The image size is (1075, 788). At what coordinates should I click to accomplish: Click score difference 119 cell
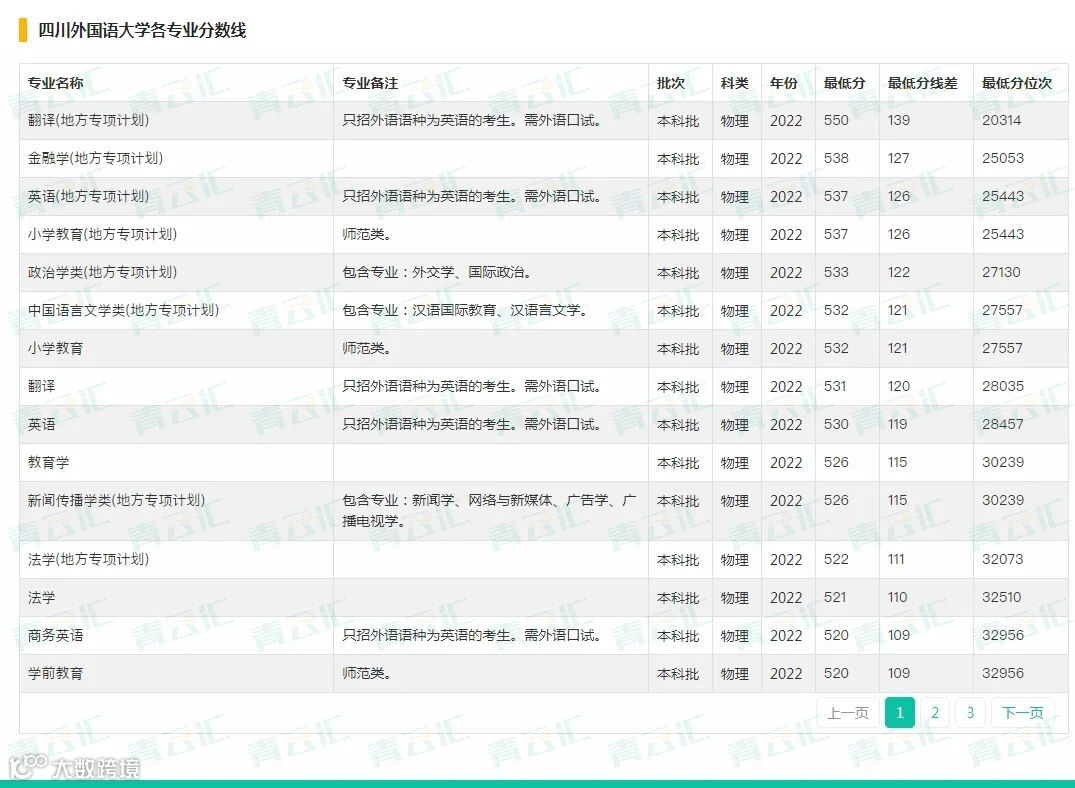(897, 425)
